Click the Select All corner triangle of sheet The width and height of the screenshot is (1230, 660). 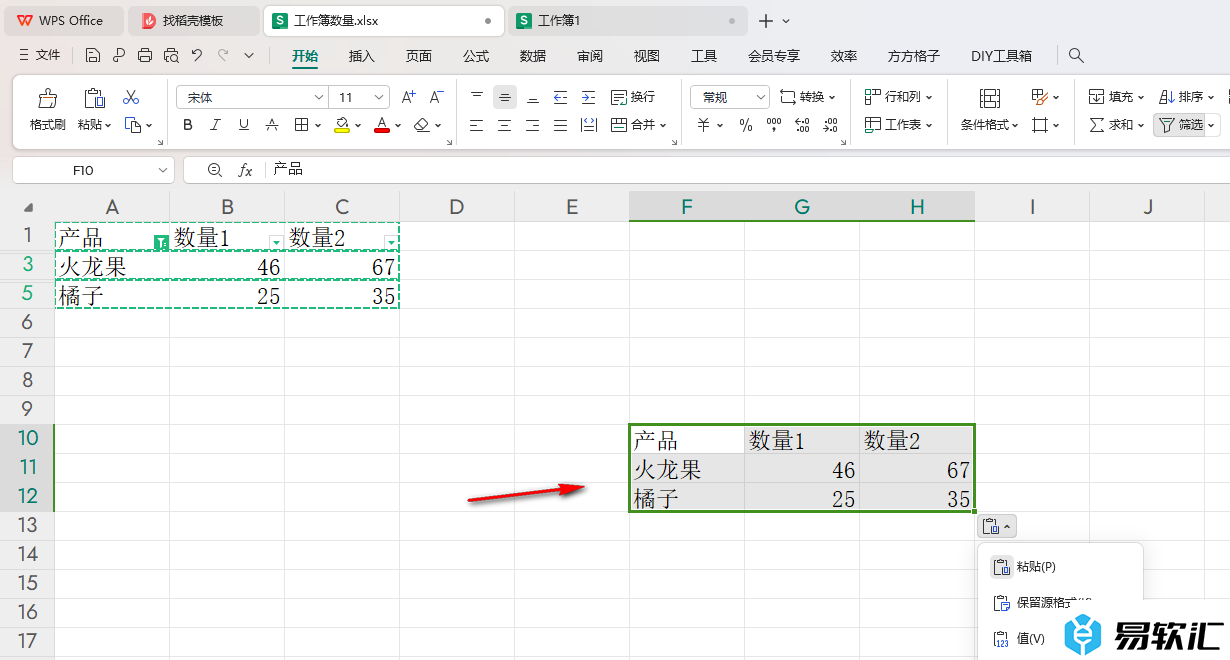(28, 207)
